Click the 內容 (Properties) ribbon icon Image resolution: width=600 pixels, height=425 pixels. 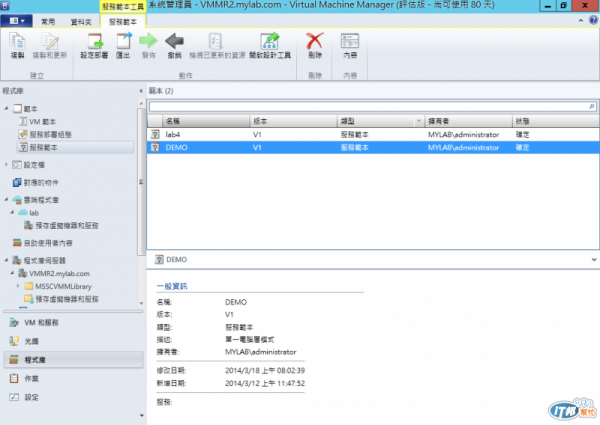click(x=350, y=41)
